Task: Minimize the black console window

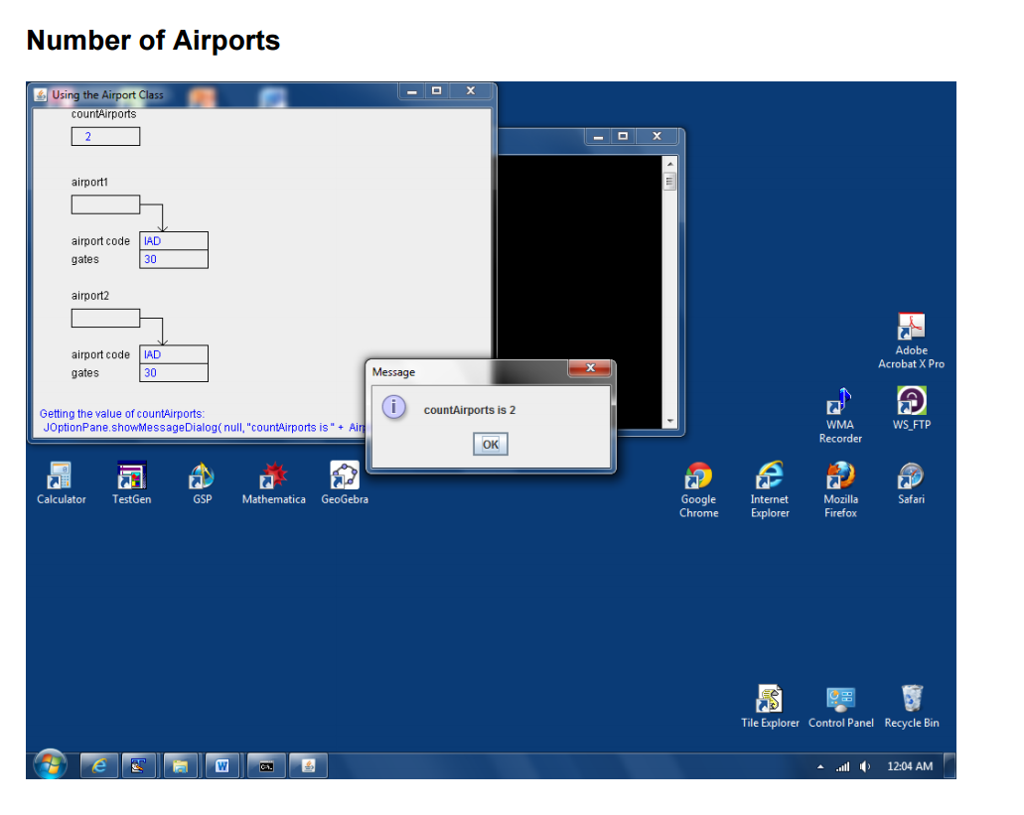Action: [x=598, y=136]
